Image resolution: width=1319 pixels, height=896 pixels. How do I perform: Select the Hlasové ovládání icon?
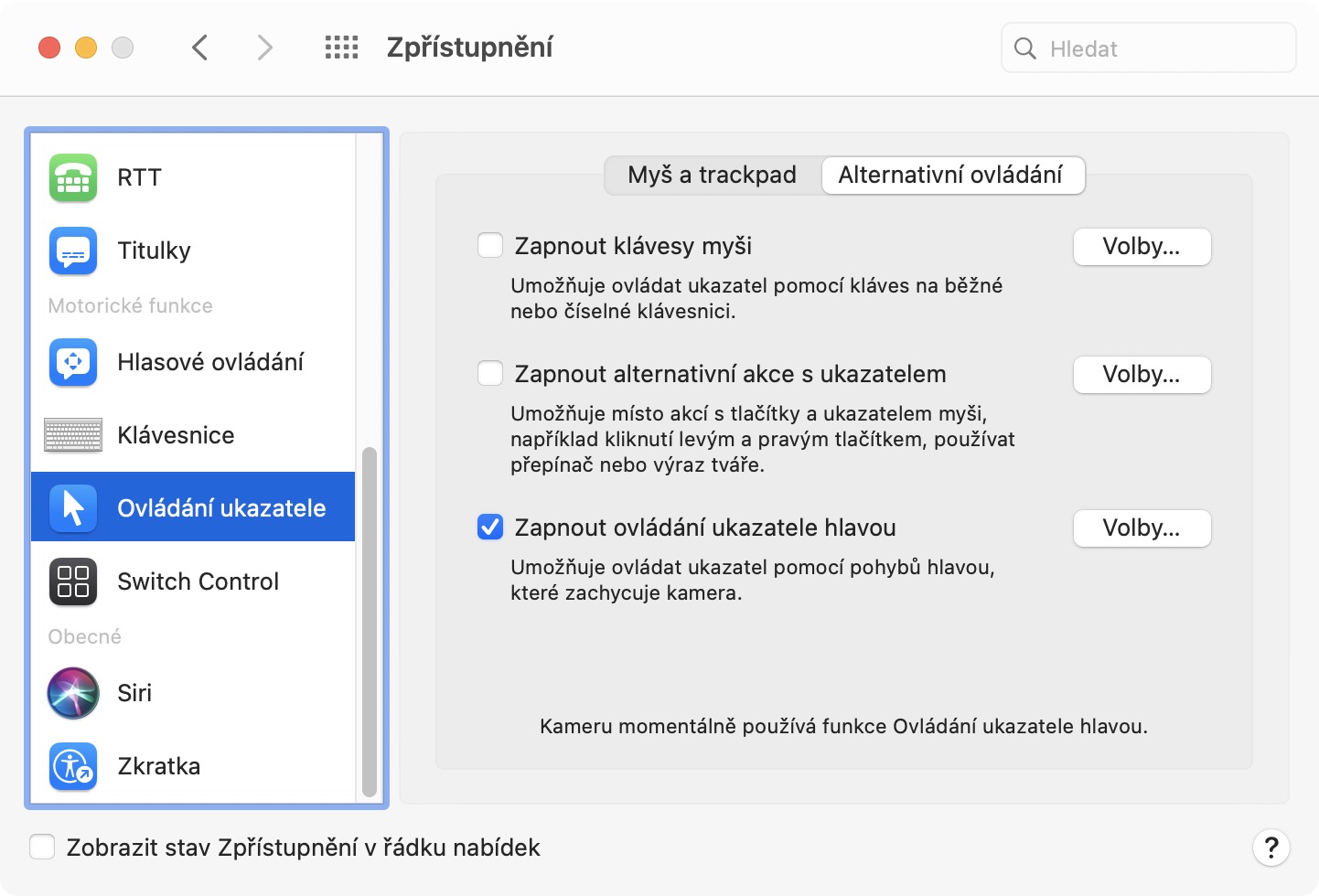click(73, 362)
